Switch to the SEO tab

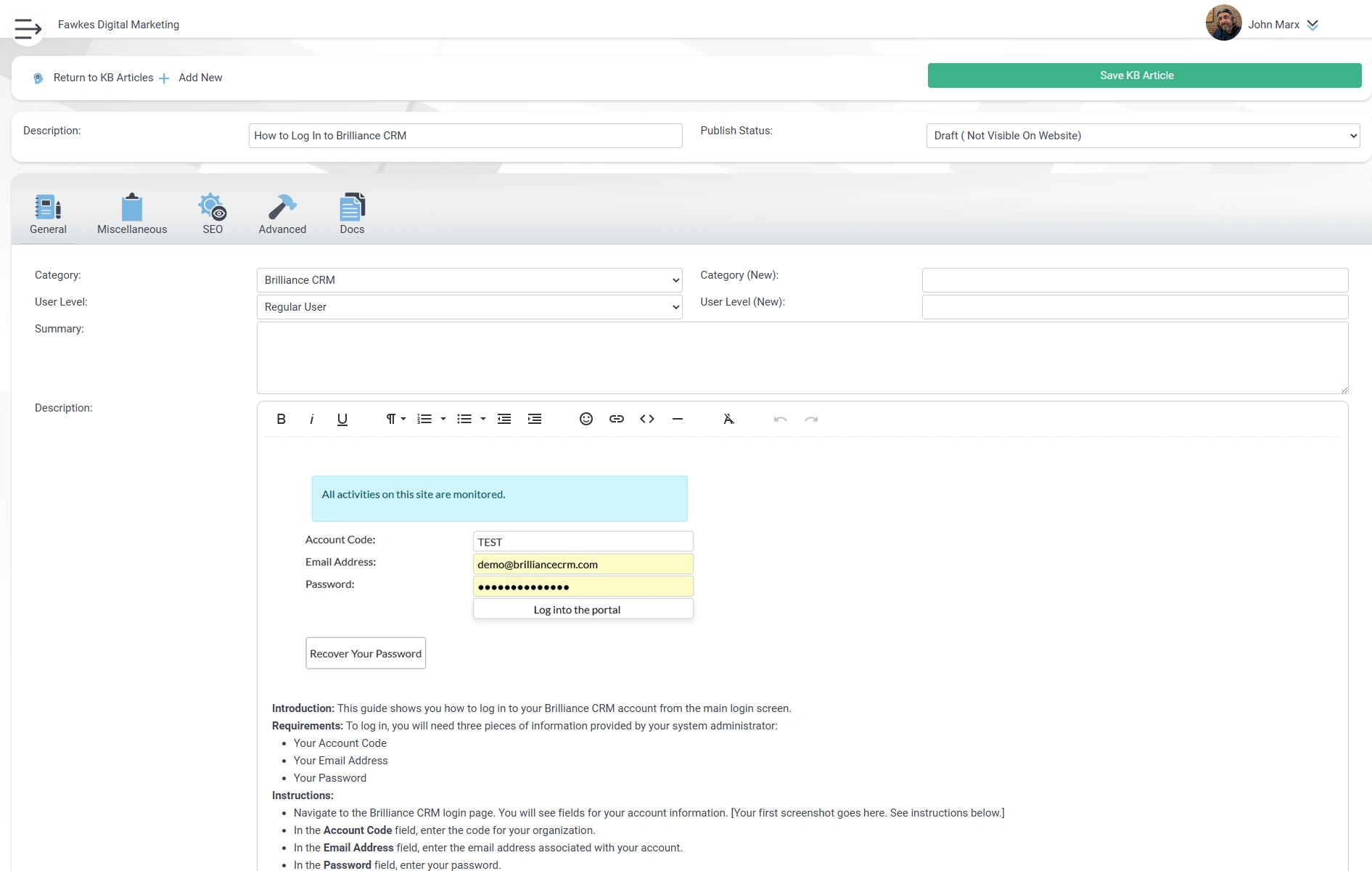pyautogui.click(x=213, y=214)
